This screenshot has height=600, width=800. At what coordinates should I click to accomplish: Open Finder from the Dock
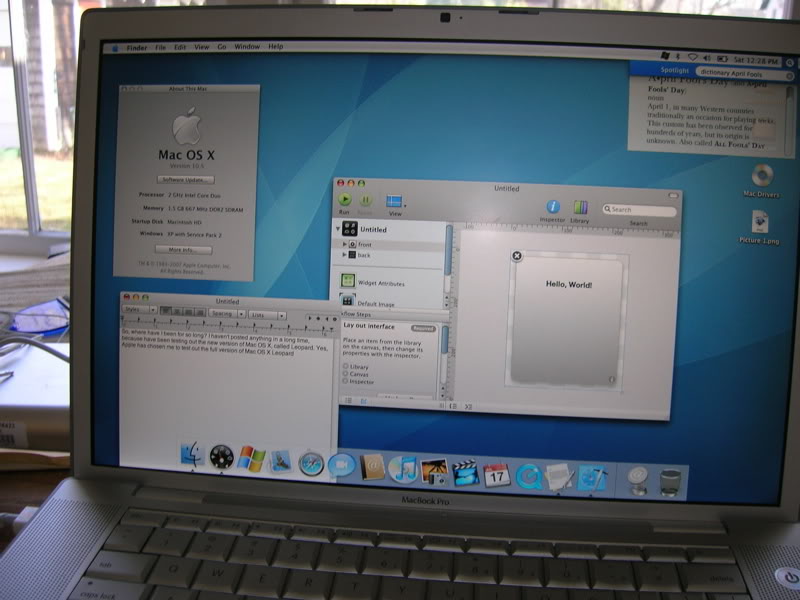[192, 454]
